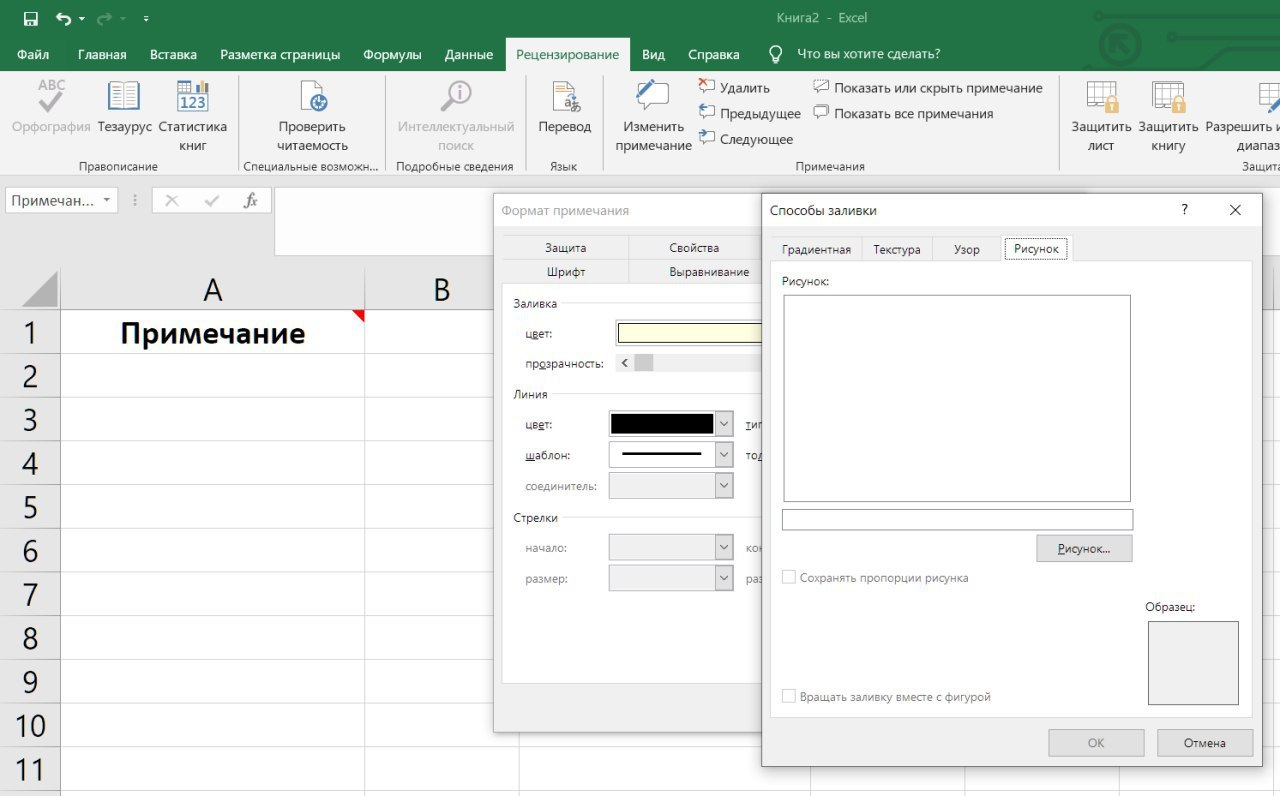The height and width of the screenshot is (796, 1280).
Task: Click the Перевод translate icon
Action: coord(565,99)
